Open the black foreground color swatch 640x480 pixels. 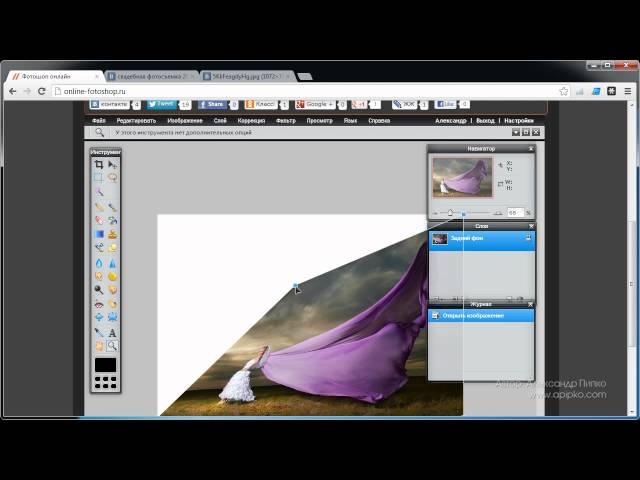pyautogui.click(x=105, y=365)
